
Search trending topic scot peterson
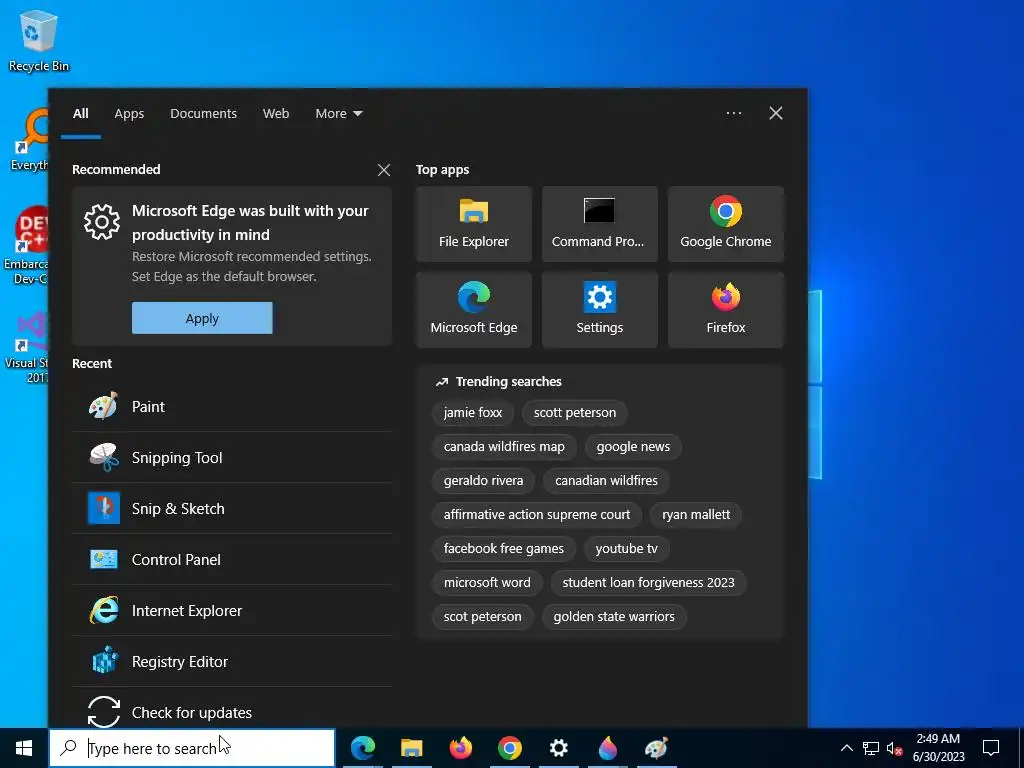coord(483,616)
